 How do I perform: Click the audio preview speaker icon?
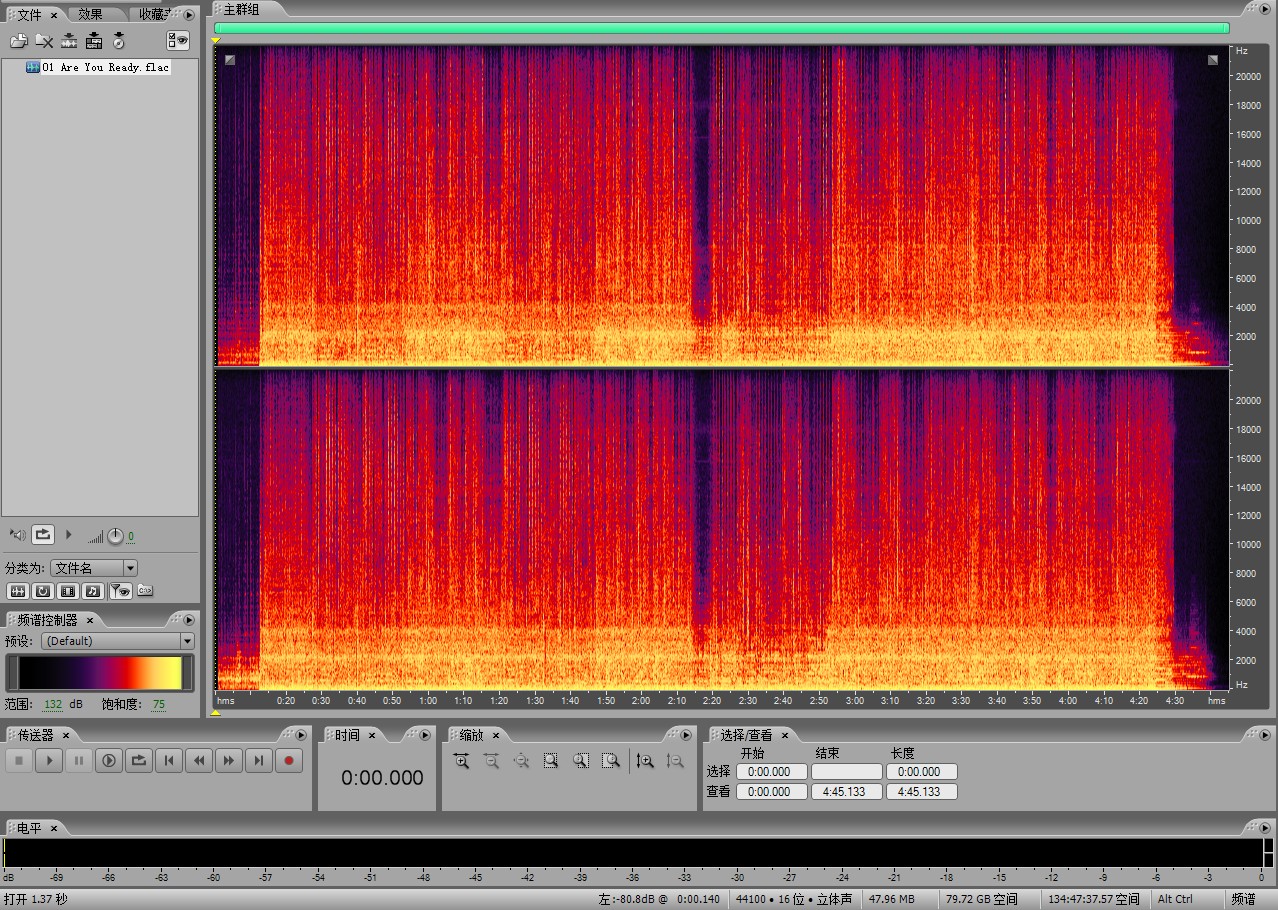[x=17, y=535]
